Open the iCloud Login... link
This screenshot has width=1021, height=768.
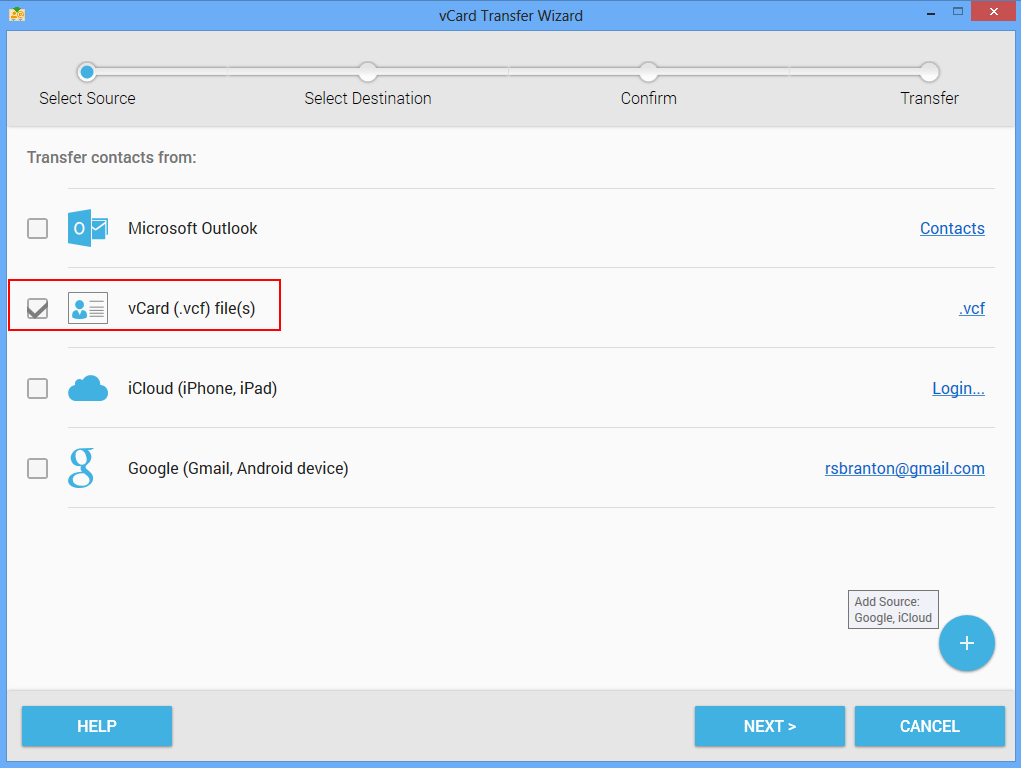(957, 388)
